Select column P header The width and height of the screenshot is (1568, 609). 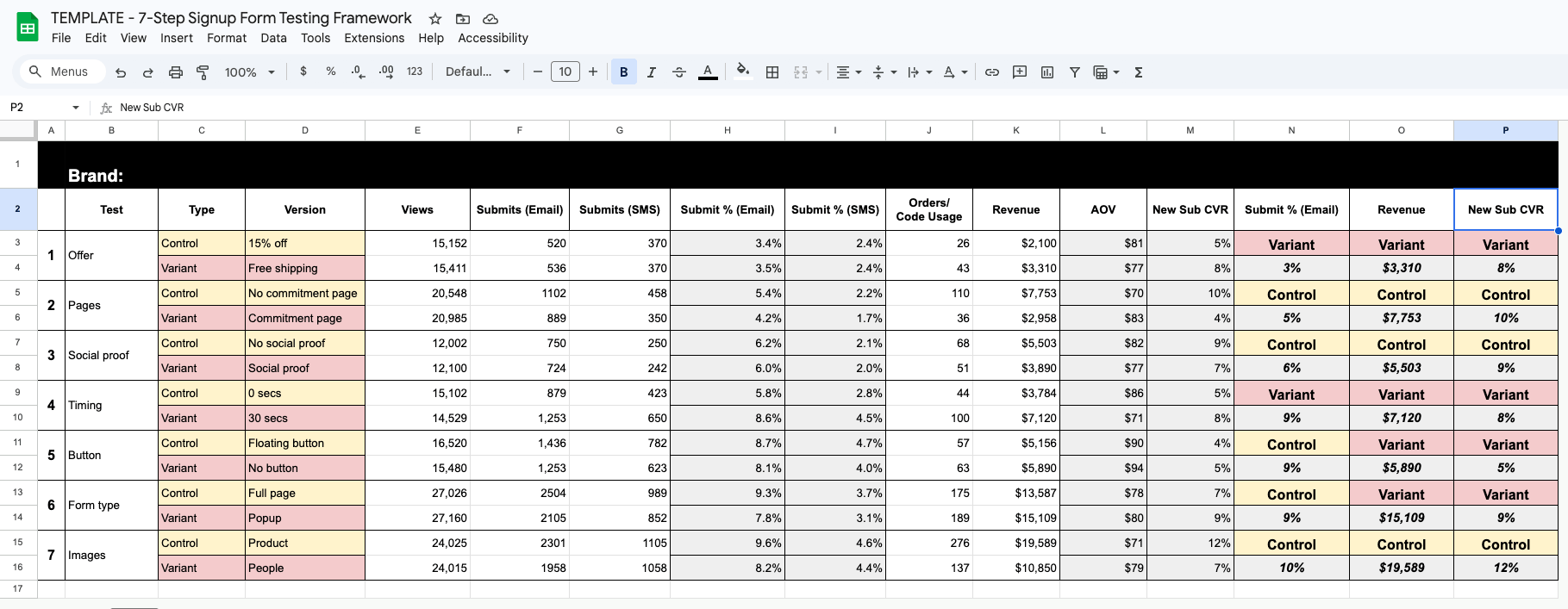(x=1505, y=130)
